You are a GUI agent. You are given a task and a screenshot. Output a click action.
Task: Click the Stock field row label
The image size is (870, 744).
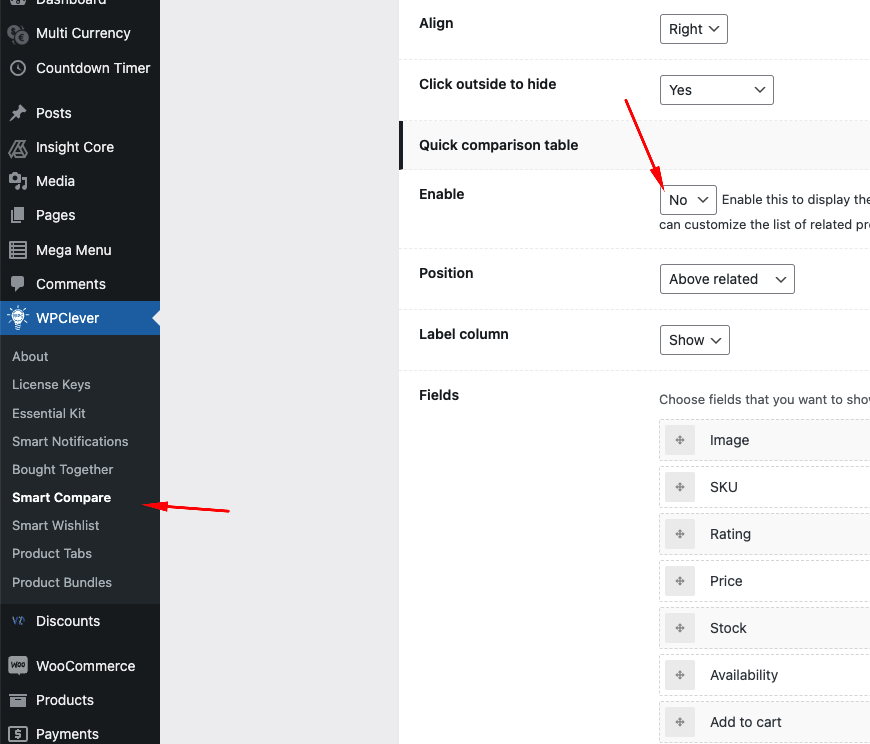point(728,628)
